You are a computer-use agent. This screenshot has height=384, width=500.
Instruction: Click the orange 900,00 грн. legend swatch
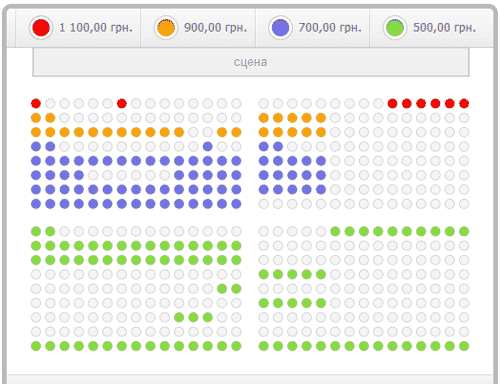coord(166,28)
